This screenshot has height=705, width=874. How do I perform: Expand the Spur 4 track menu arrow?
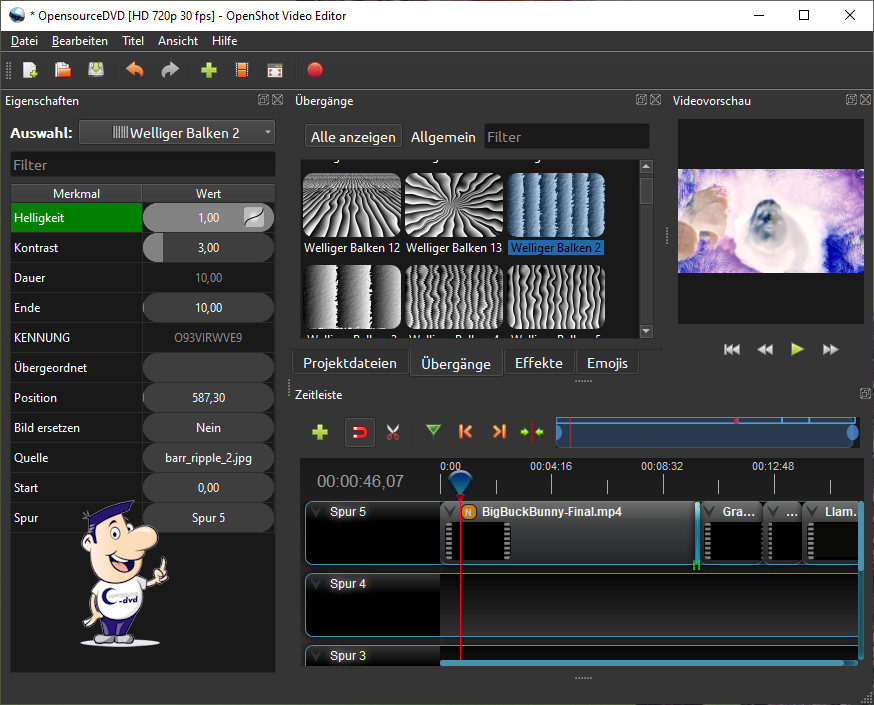[317, 584]
